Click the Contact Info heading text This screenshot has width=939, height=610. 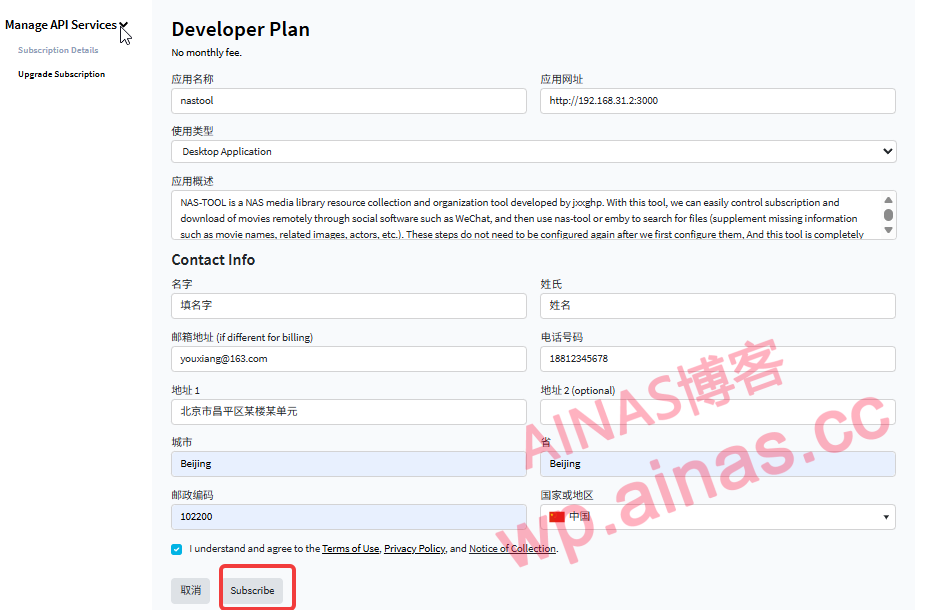[213, 260]
